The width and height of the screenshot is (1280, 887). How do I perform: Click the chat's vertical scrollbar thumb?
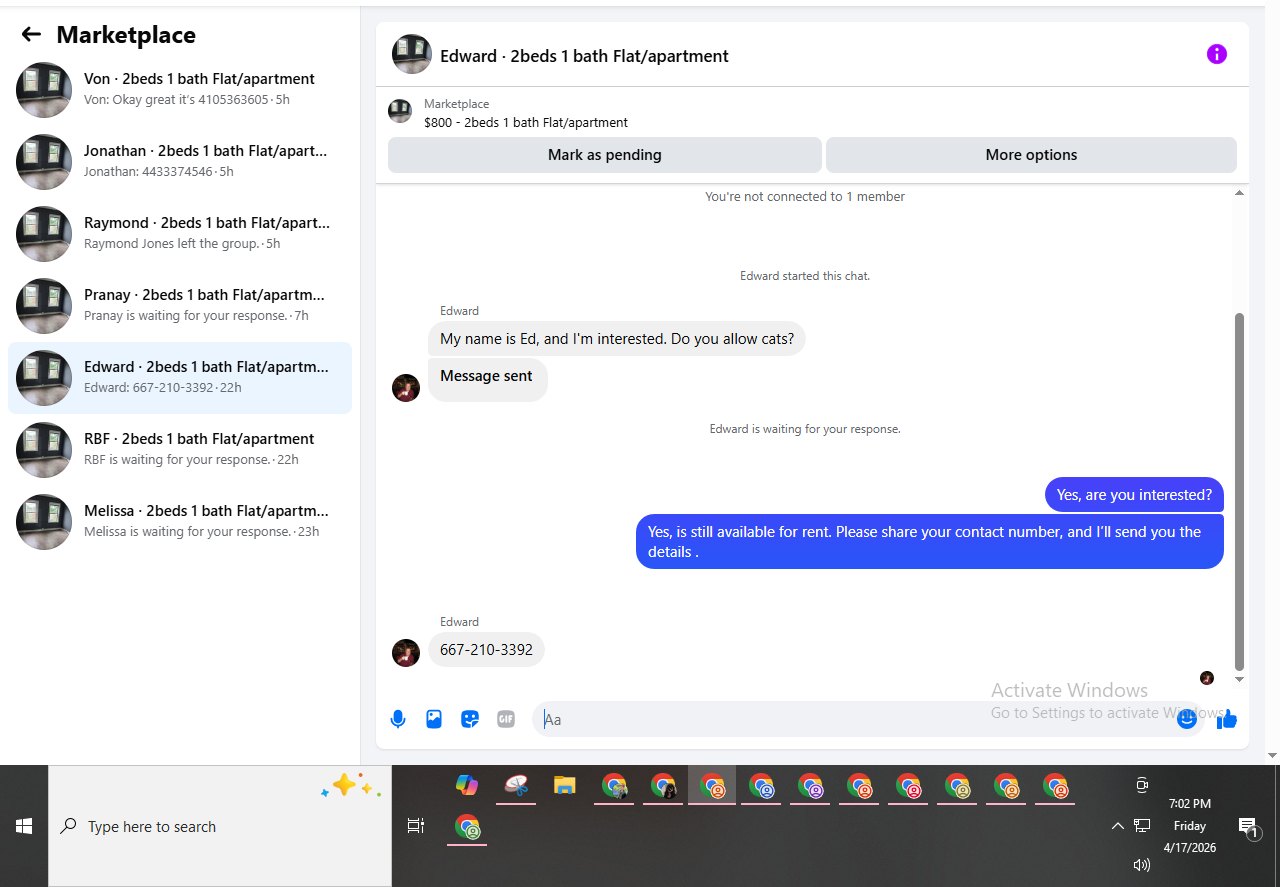pos(1240,491)
